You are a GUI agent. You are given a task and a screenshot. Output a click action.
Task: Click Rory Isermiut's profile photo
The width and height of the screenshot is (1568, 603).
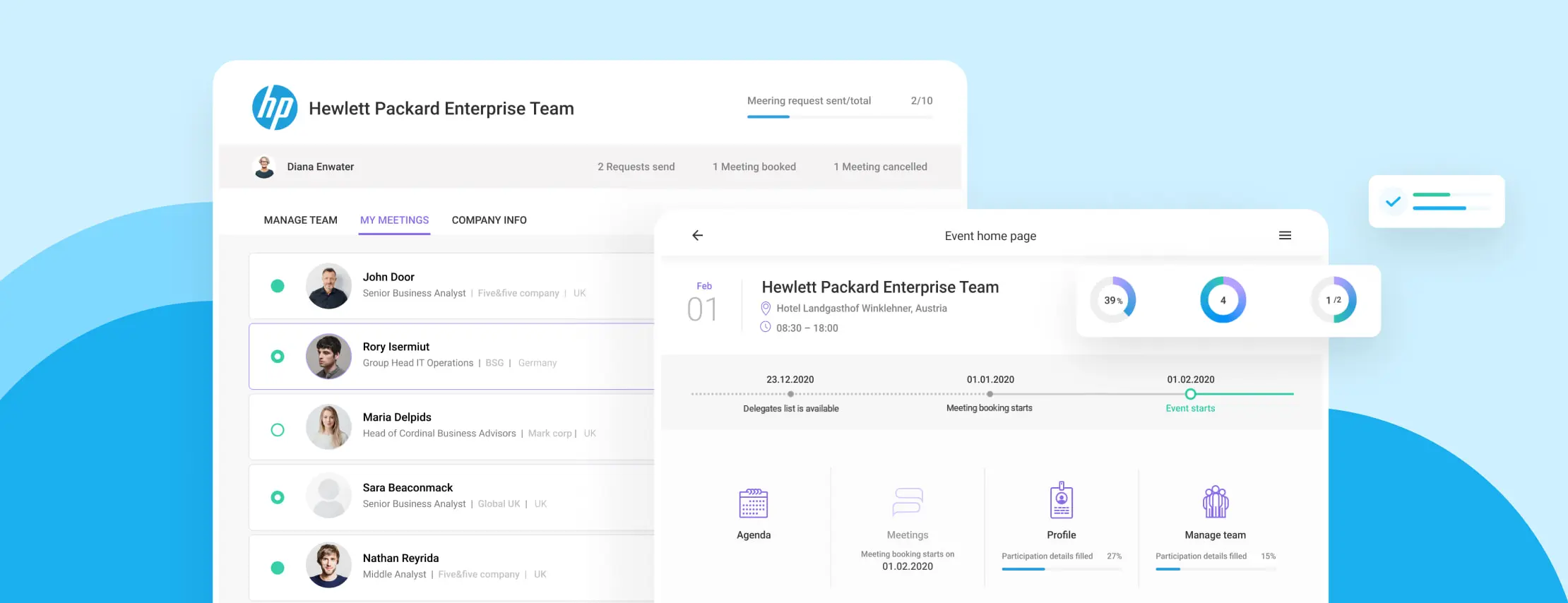click(x=328, y=357)
